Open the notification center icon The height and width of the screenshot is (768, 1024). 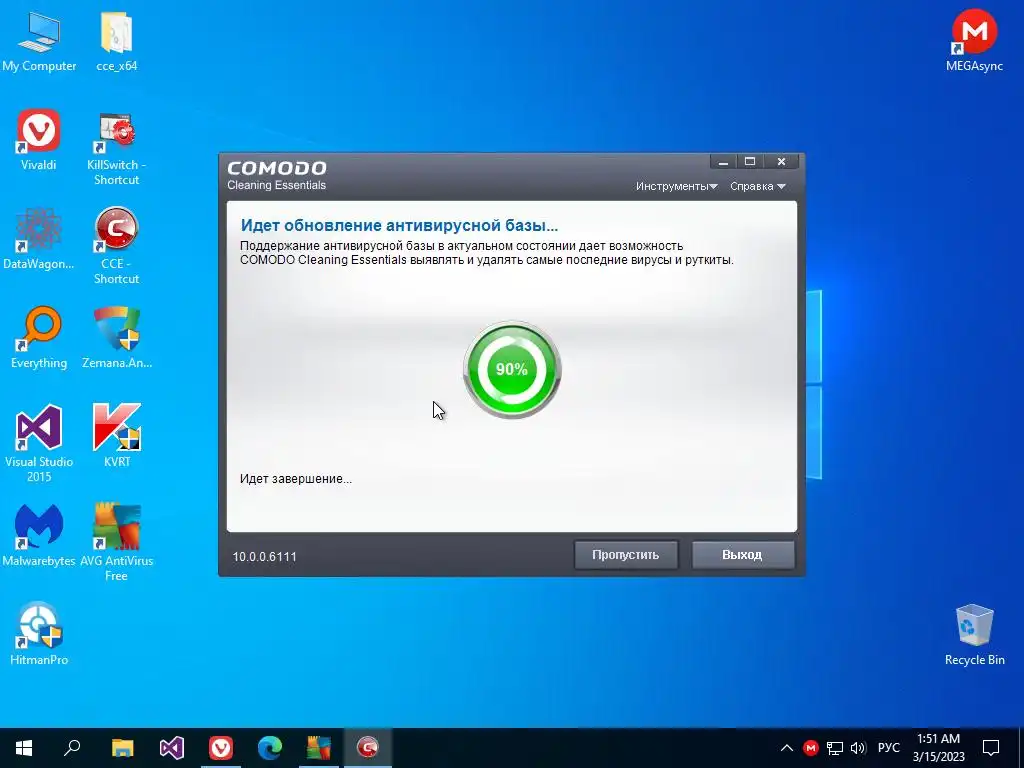pyautogui.click(x=991, y=748)
